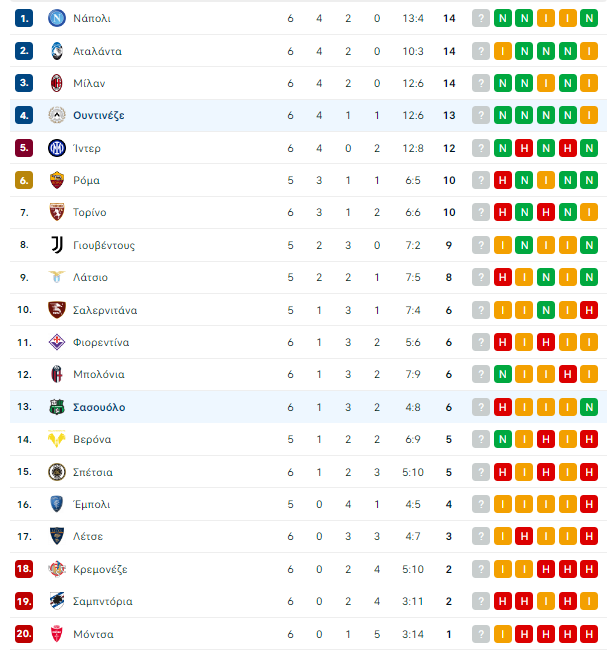Click the Fiorentina crest icon
Image resolution: width=609 pixels, height=651 pixels.
point(57,342)
